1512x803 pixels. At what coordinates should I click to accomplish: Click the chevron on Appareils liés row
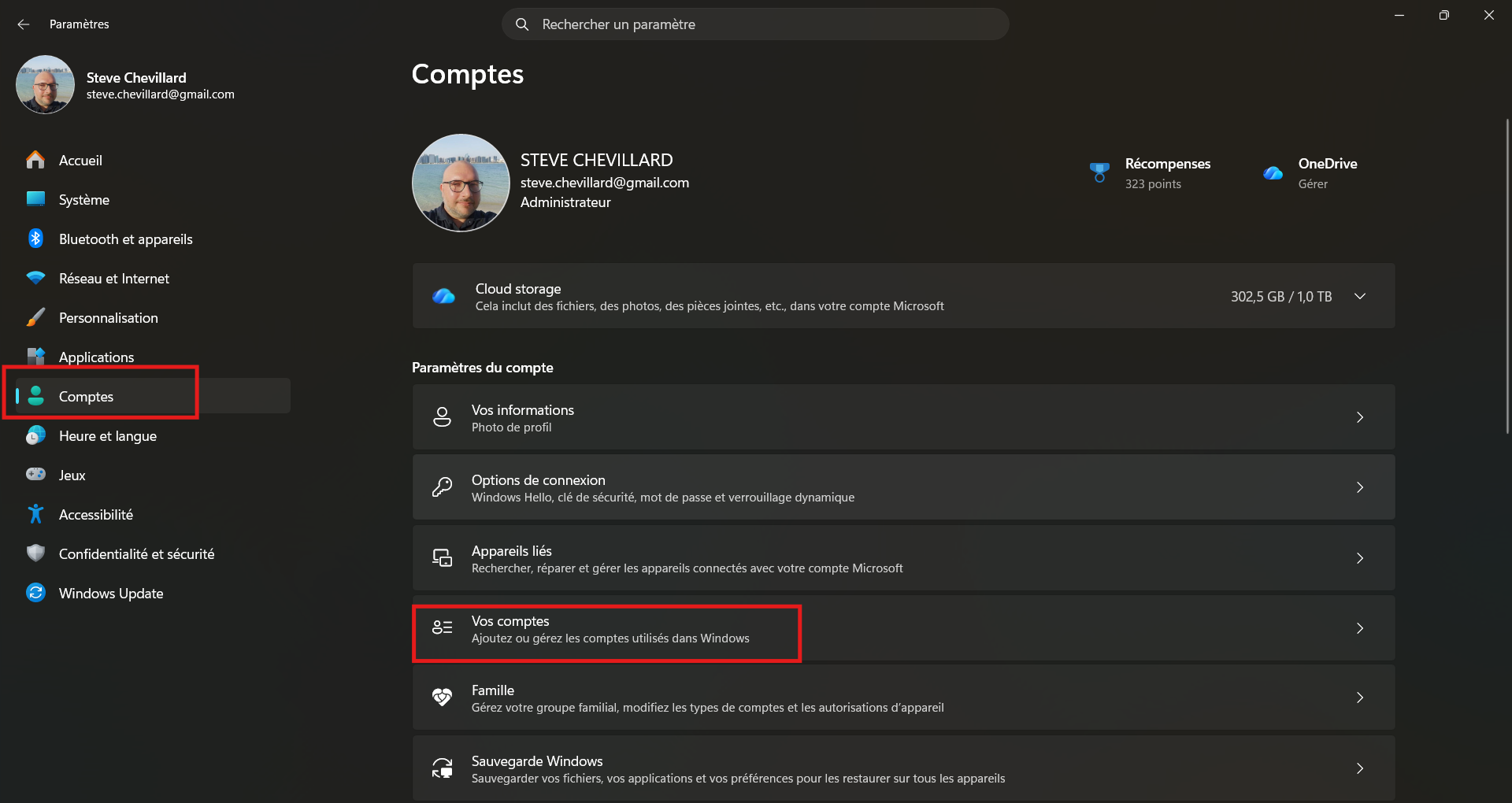(x=1360, y=558)
